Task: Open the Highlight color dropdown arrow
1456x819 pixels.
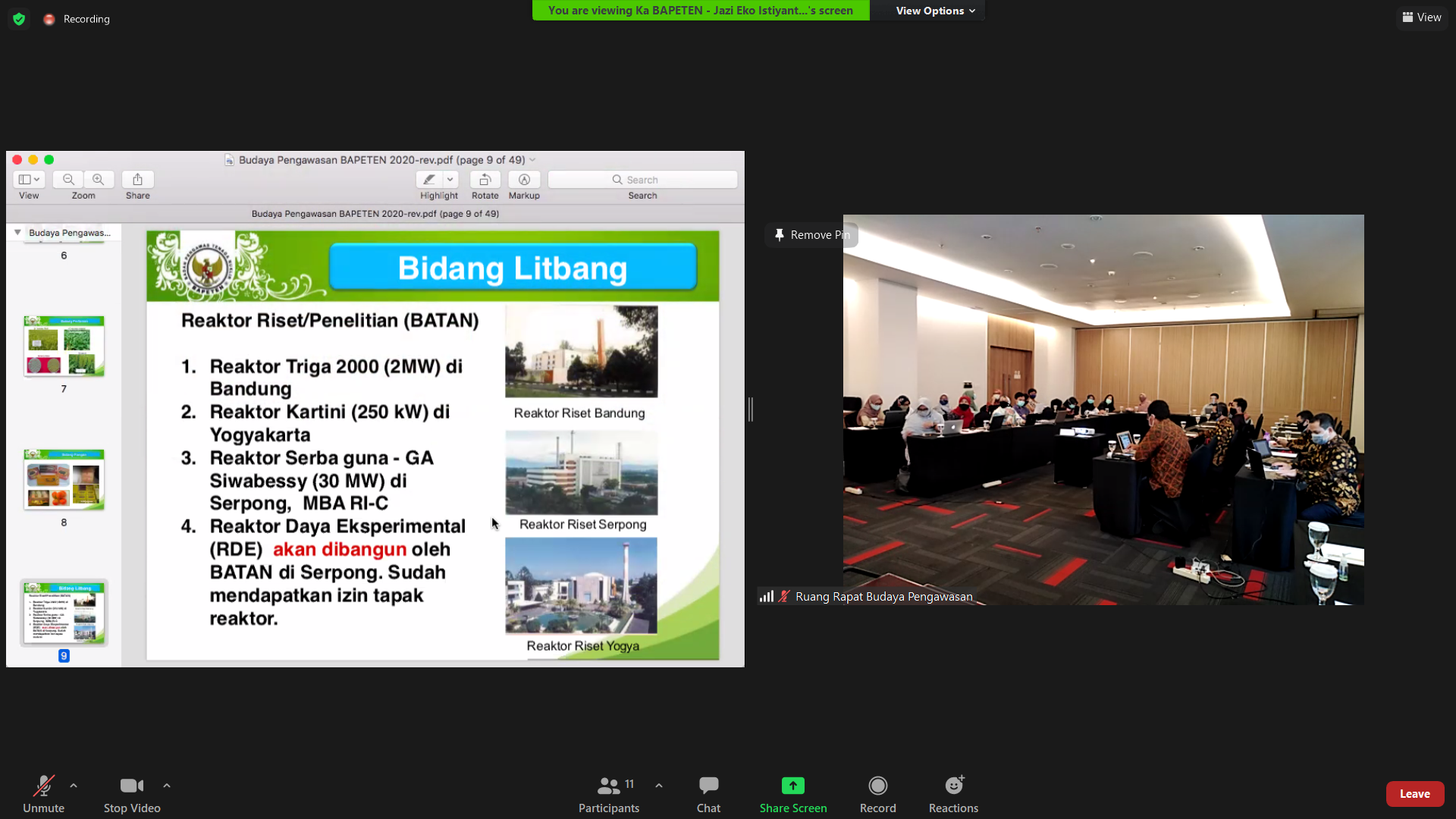Action: tap(450, 179)
